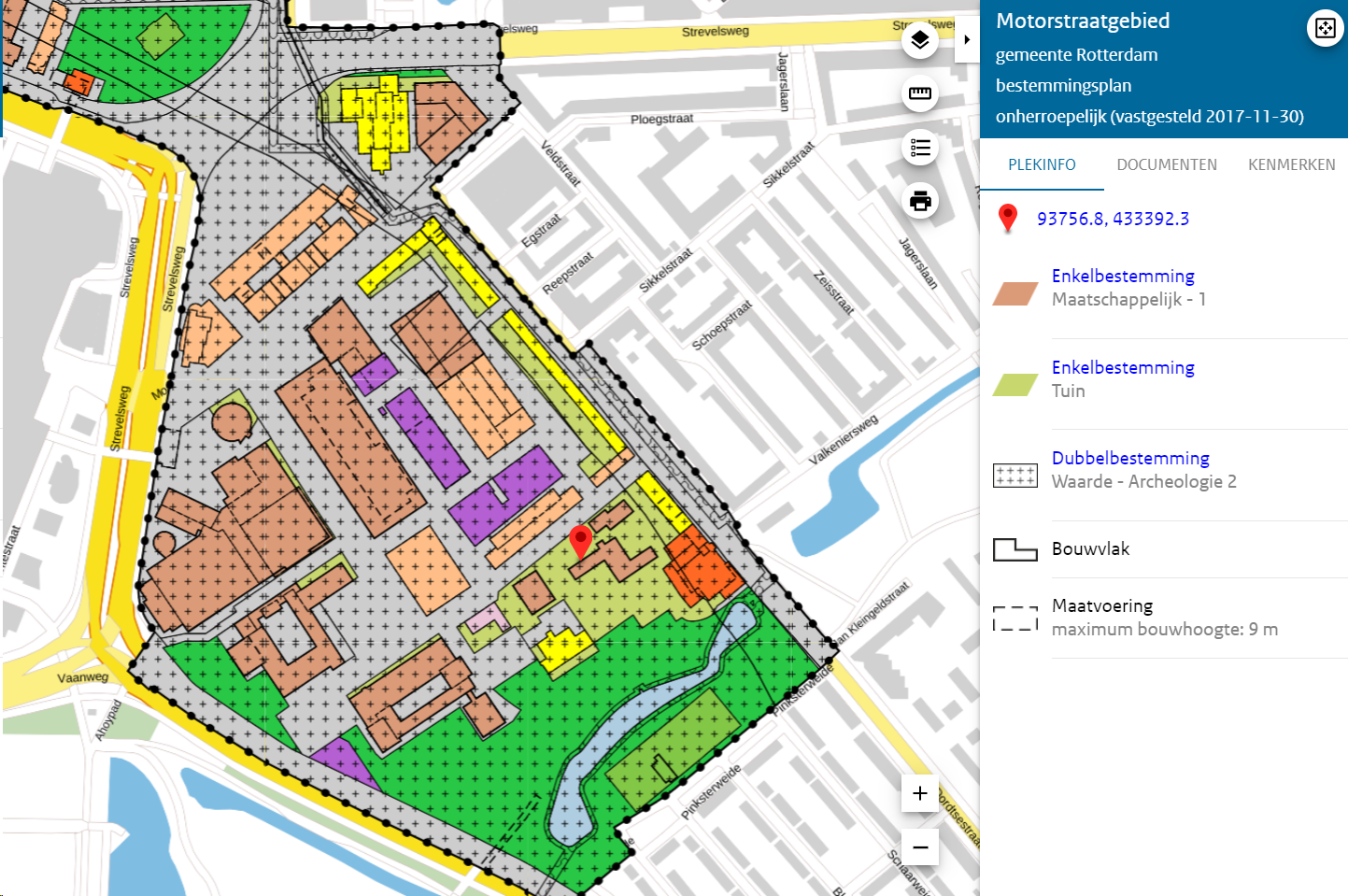Click the Ahoypad label on map
This screenshot has height=896, width=1348.
[108, 720]
